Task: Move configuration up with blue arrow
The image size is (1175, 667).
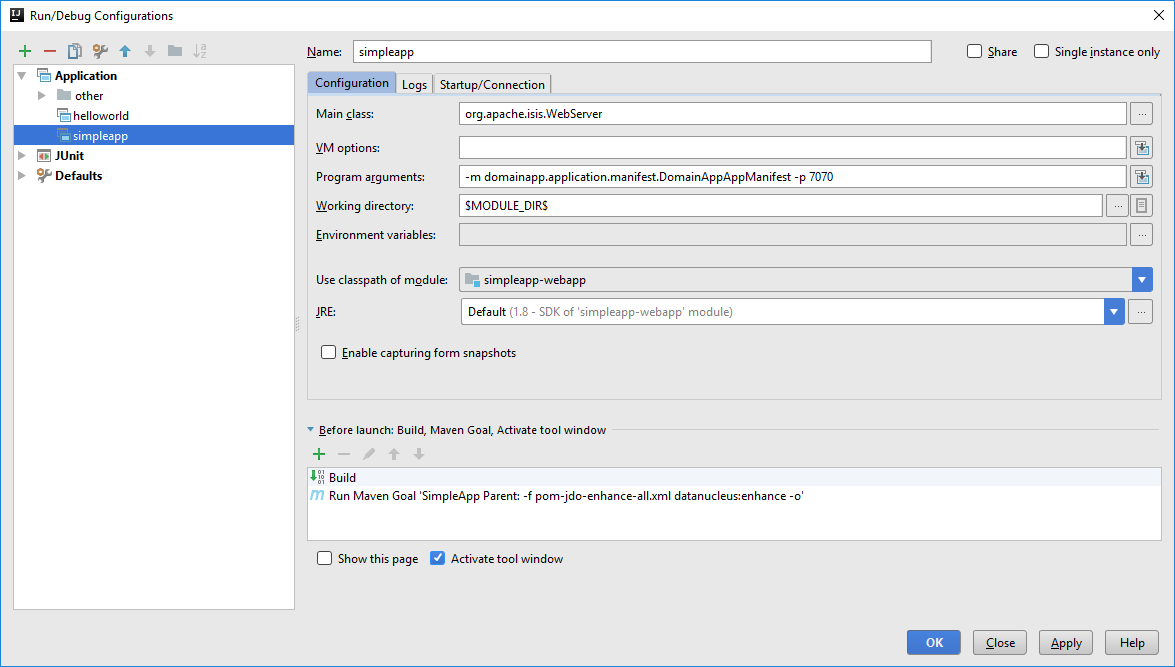Action: click(125, 51)
